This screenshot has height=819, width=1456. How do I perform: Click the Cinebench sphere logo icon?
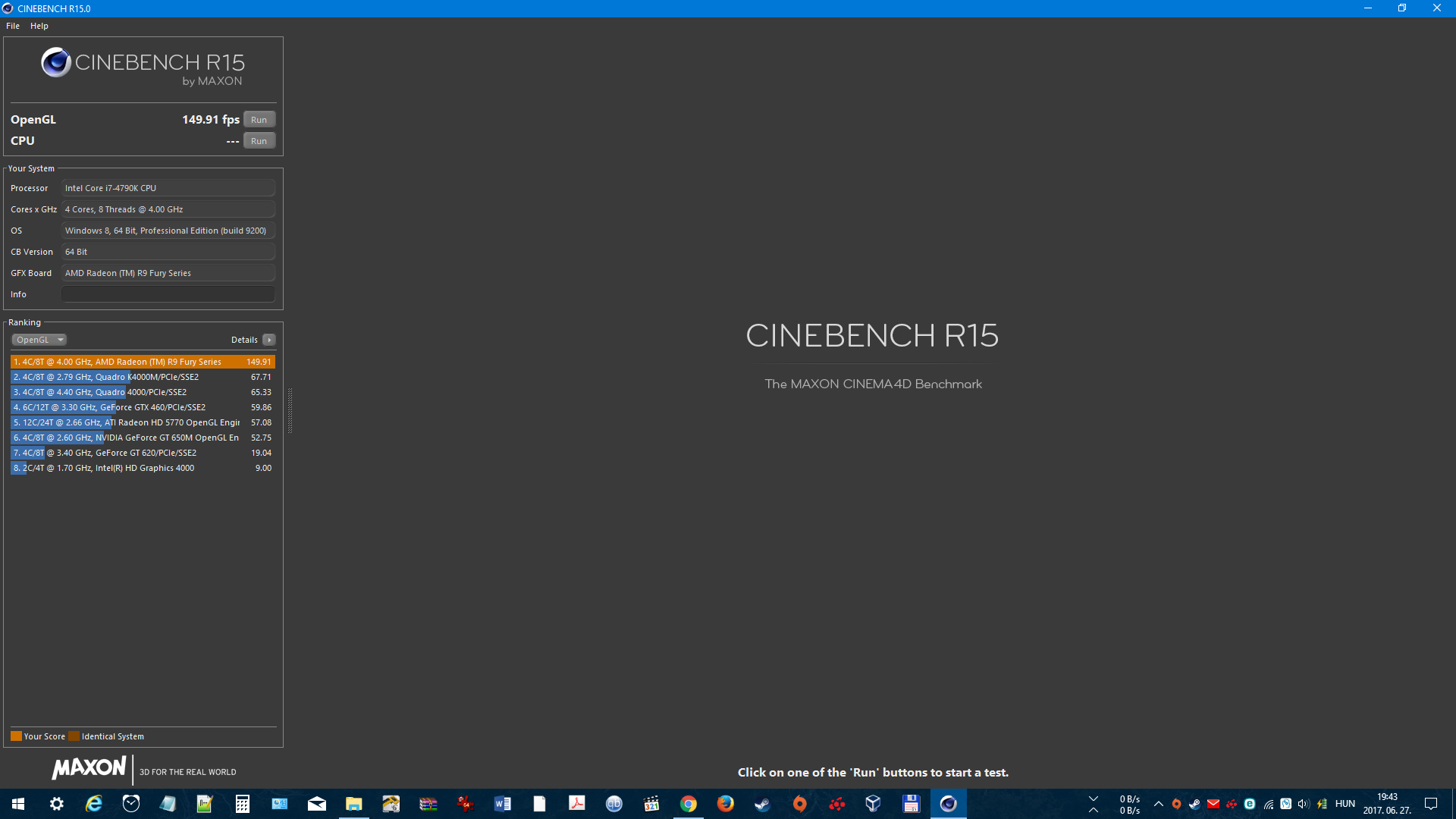pyautogui.click(x=56, y=63)
